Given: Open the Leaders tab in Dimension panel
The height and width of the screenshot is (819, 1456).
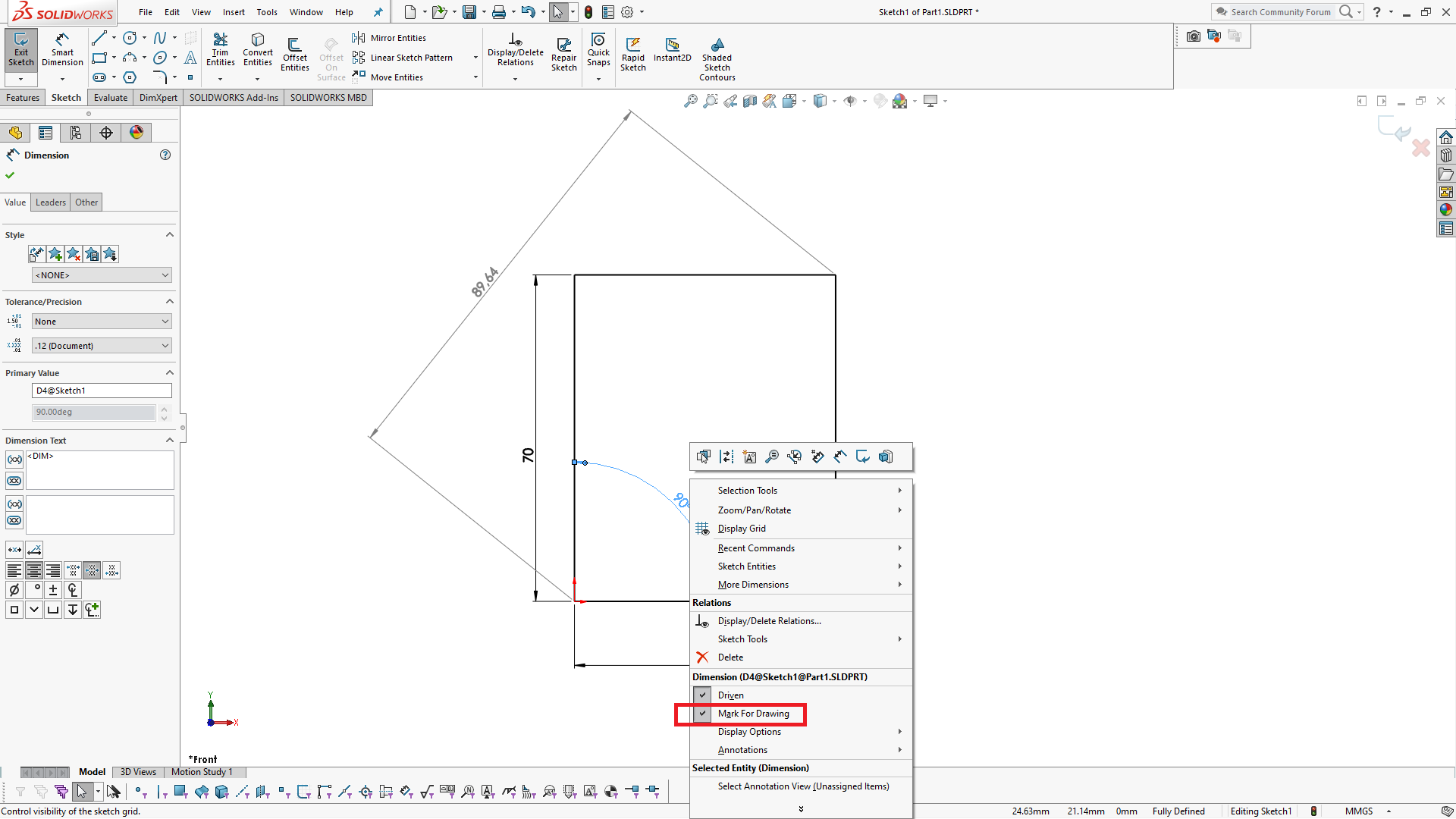Looking at the screenshot, I should pyautogui.click(x=51, y=202).
